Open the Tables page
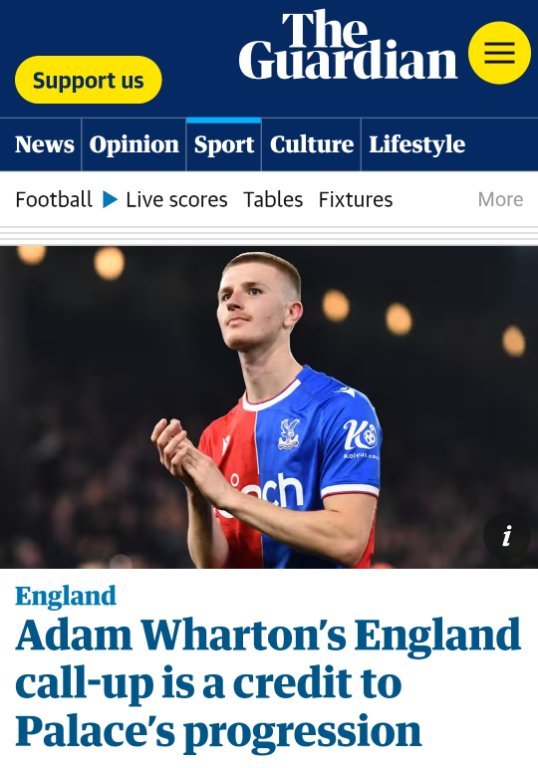Image resolution: width=538 pixels, height=768 pixels. coord(273,199)
